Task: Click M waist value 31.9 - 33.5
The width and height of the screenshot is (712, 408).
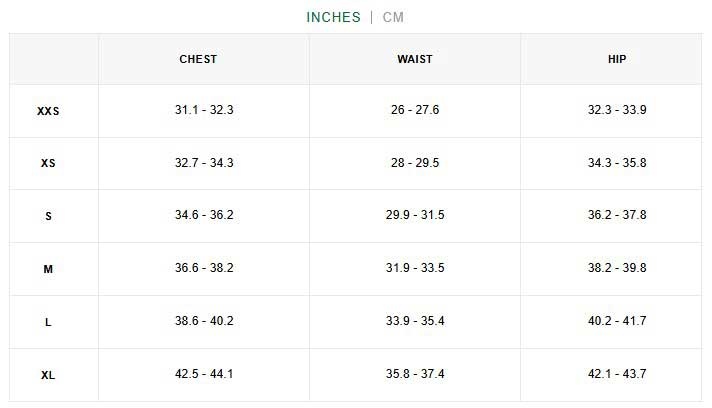Action: (x=417, y=268)
